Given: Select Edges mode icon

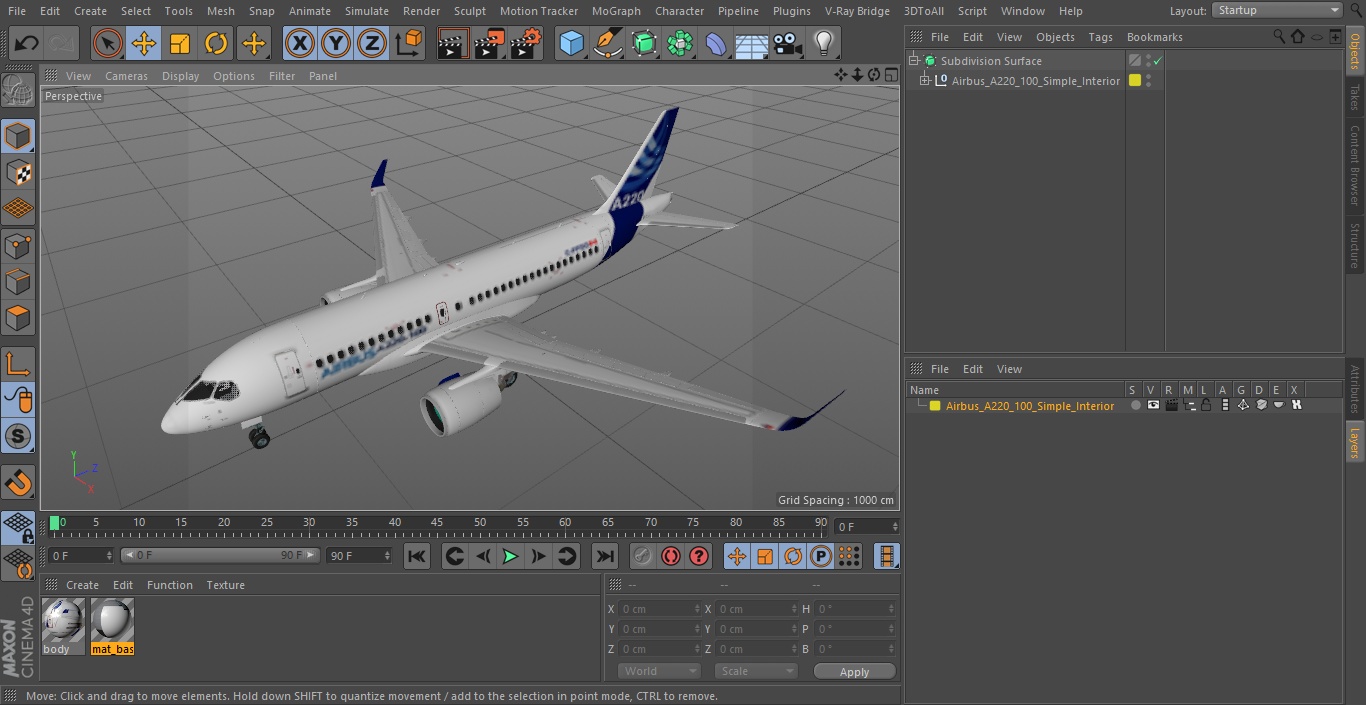Looking at the screenshot, I should coord(18,282).
